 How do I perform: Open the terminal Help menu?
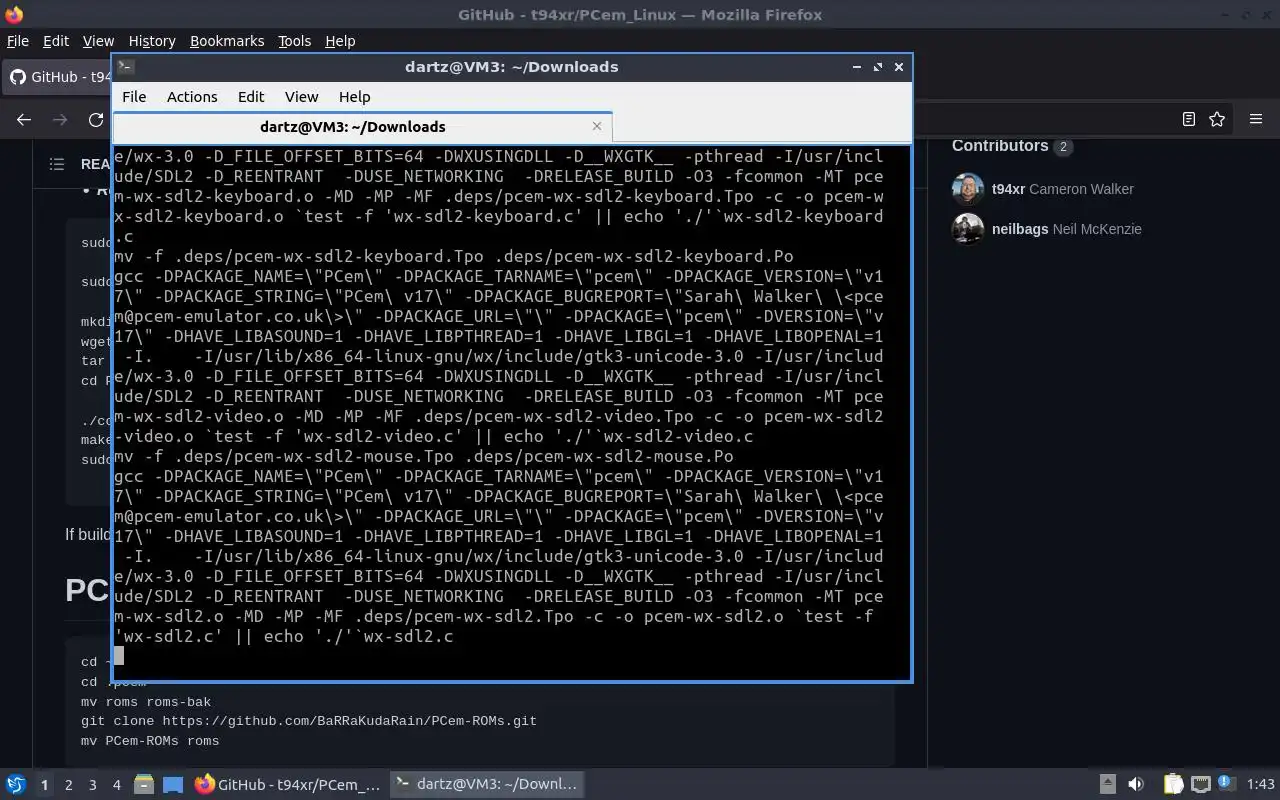(355, 97)
